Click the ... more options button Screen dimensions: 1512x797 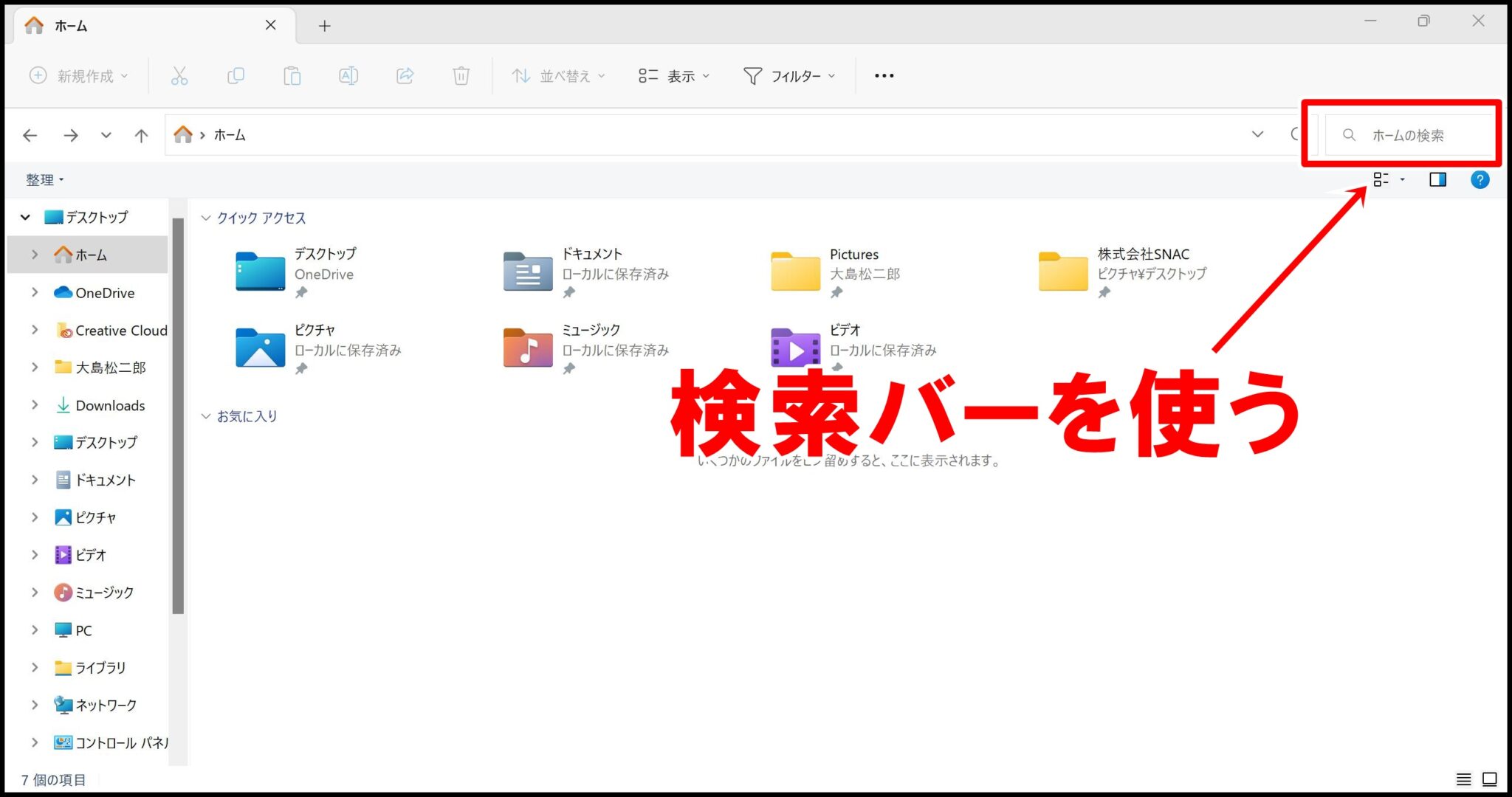pos(883,75)
